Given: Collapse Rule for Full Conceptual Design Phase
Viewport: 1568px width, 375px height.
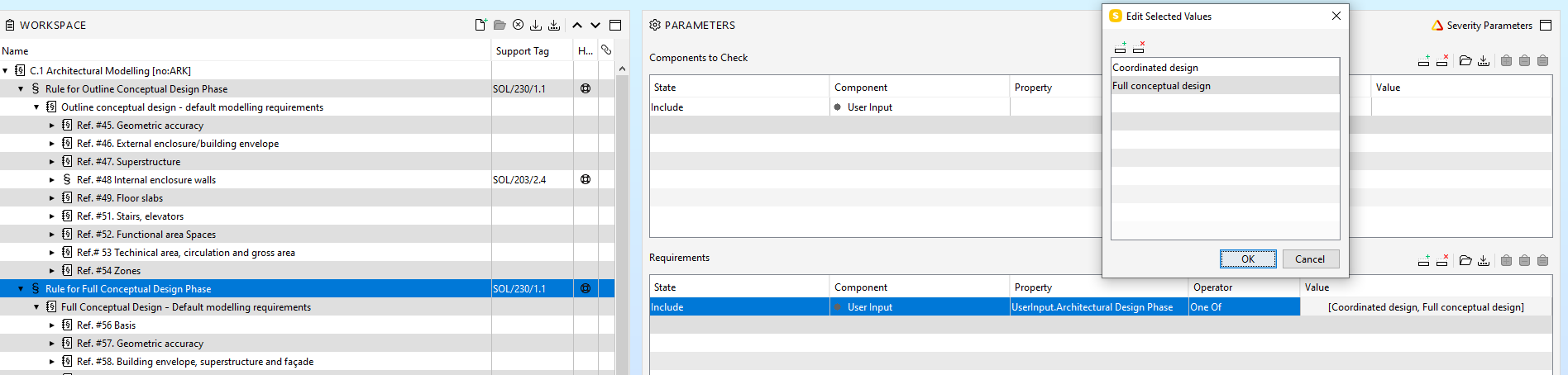Looking at the screenshot, I should point(21,289).
